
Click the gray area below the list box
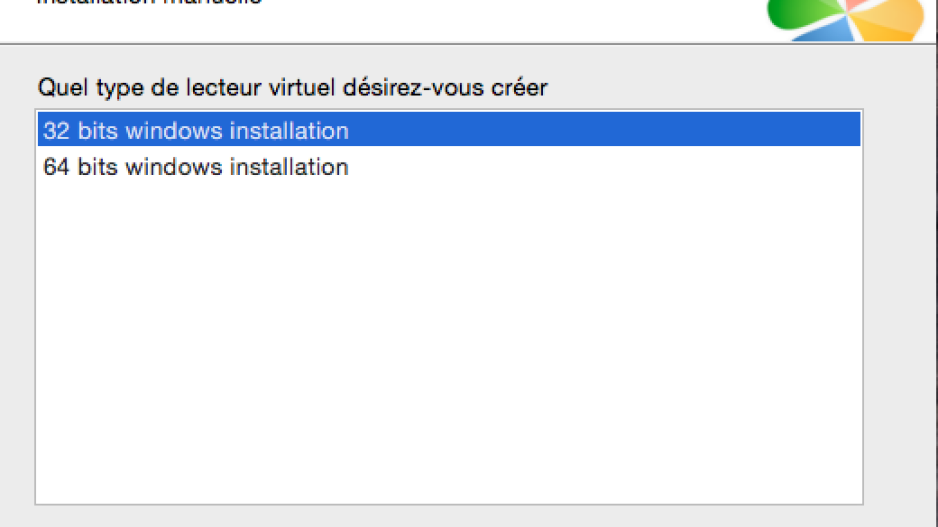(x=449, y=516)
